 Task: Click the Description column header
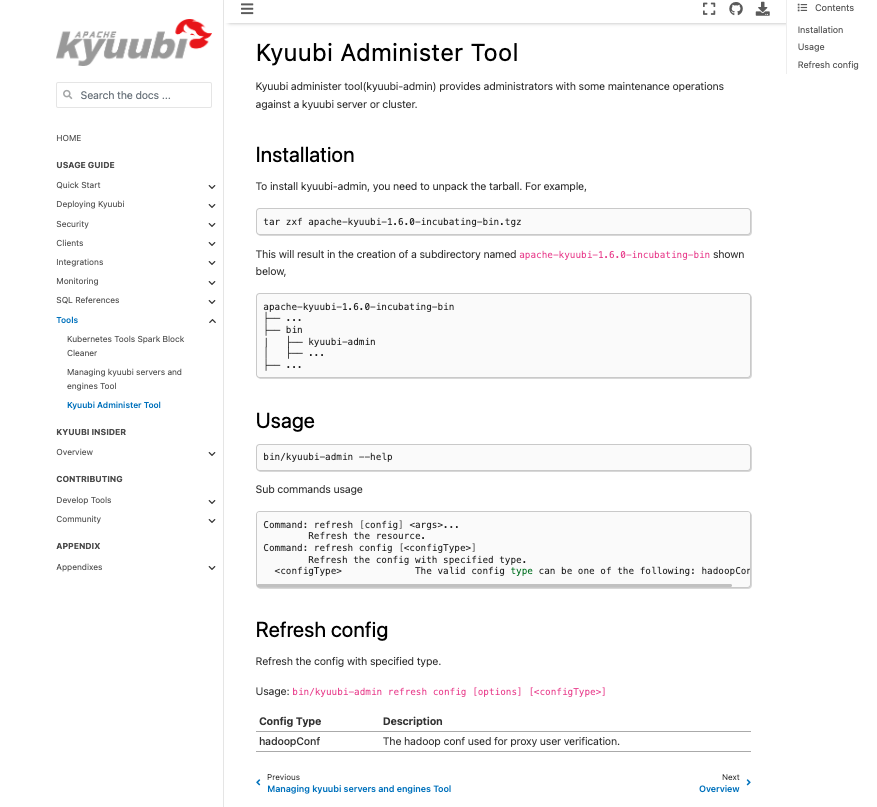point(412,721)
